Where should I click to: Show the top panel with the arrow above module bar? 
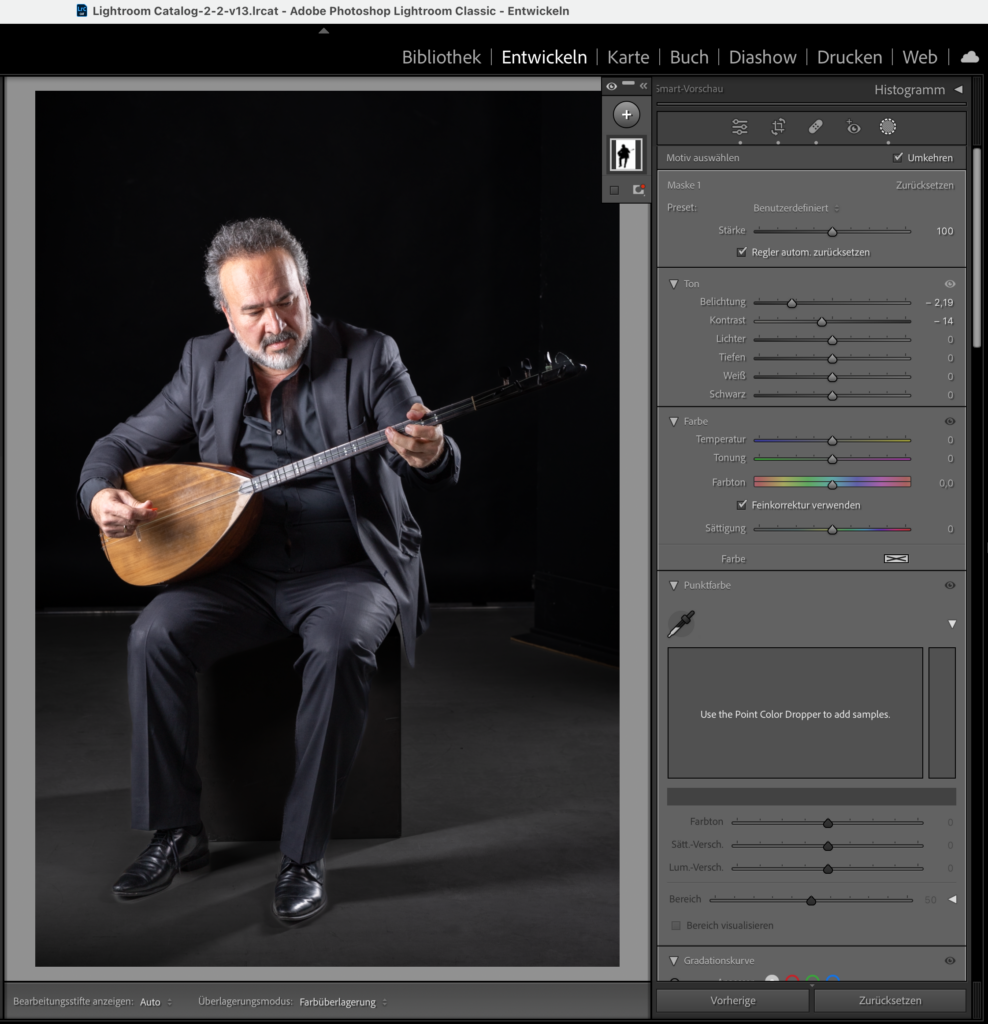324,31
